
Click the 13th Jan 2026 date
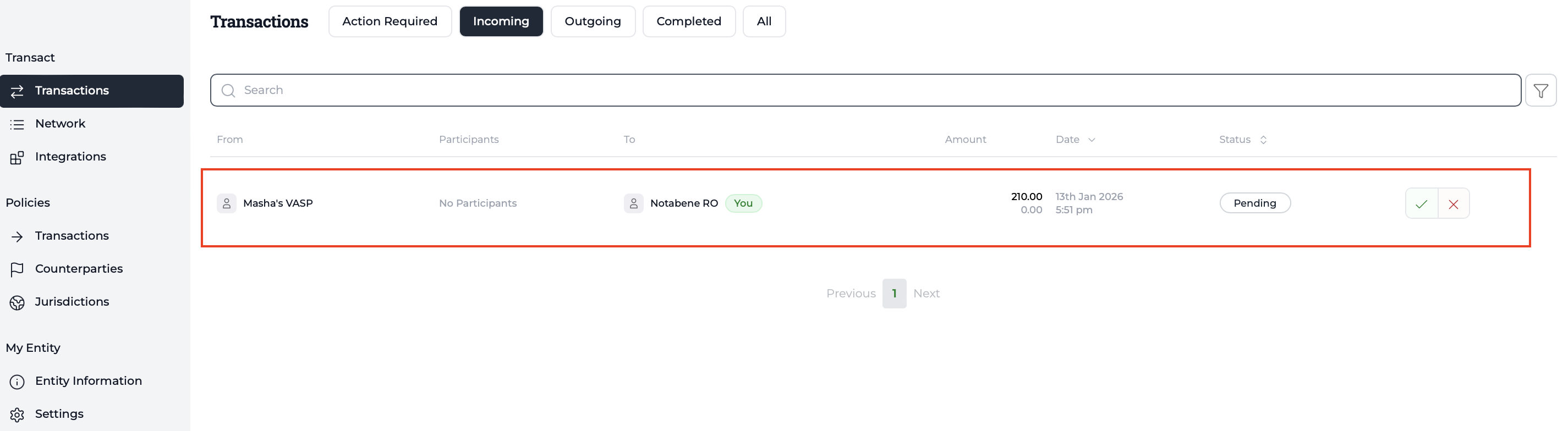[x=1089, y=196]
